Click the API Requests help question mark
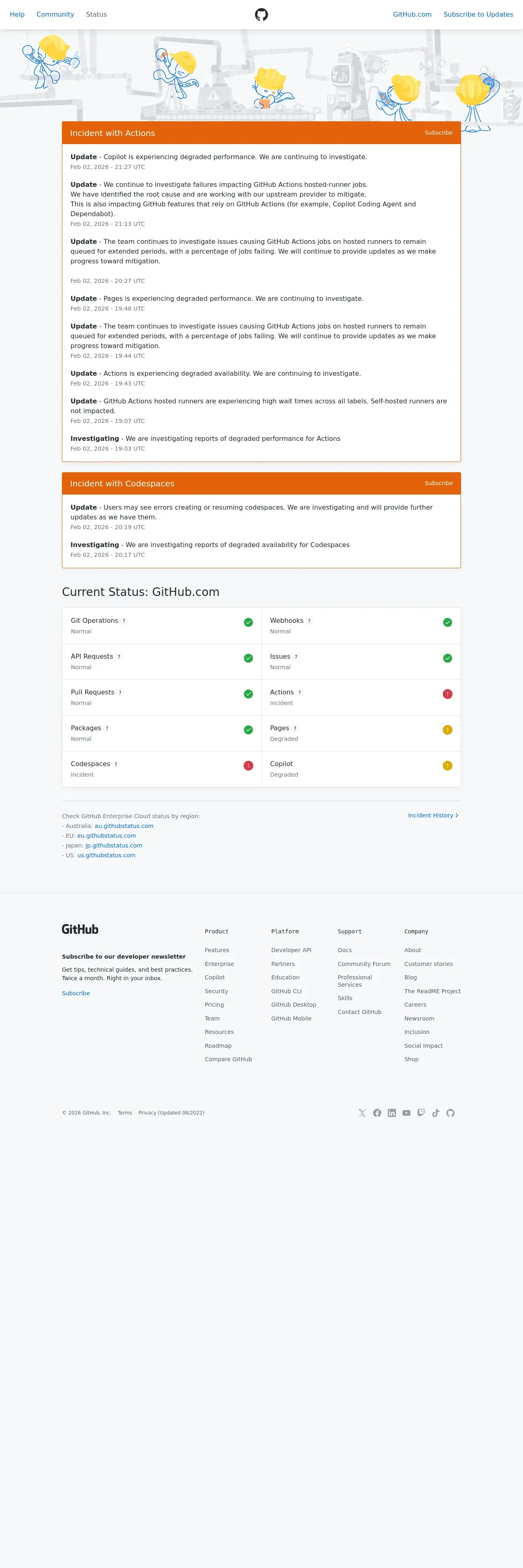 coord(119,657)
